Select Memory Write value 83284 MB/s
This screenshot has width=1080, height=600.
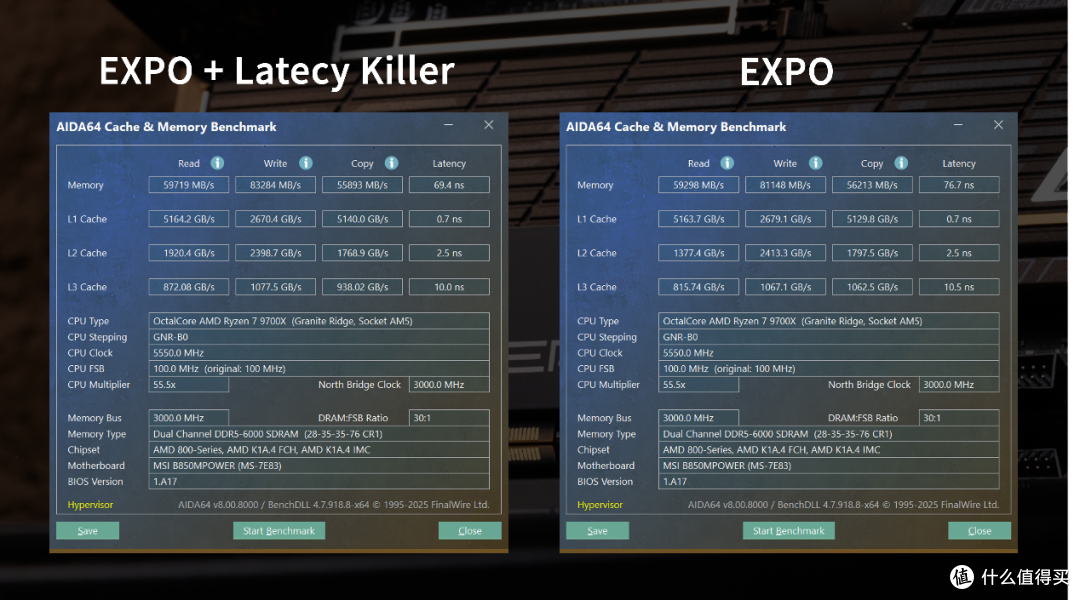point(276,185)
